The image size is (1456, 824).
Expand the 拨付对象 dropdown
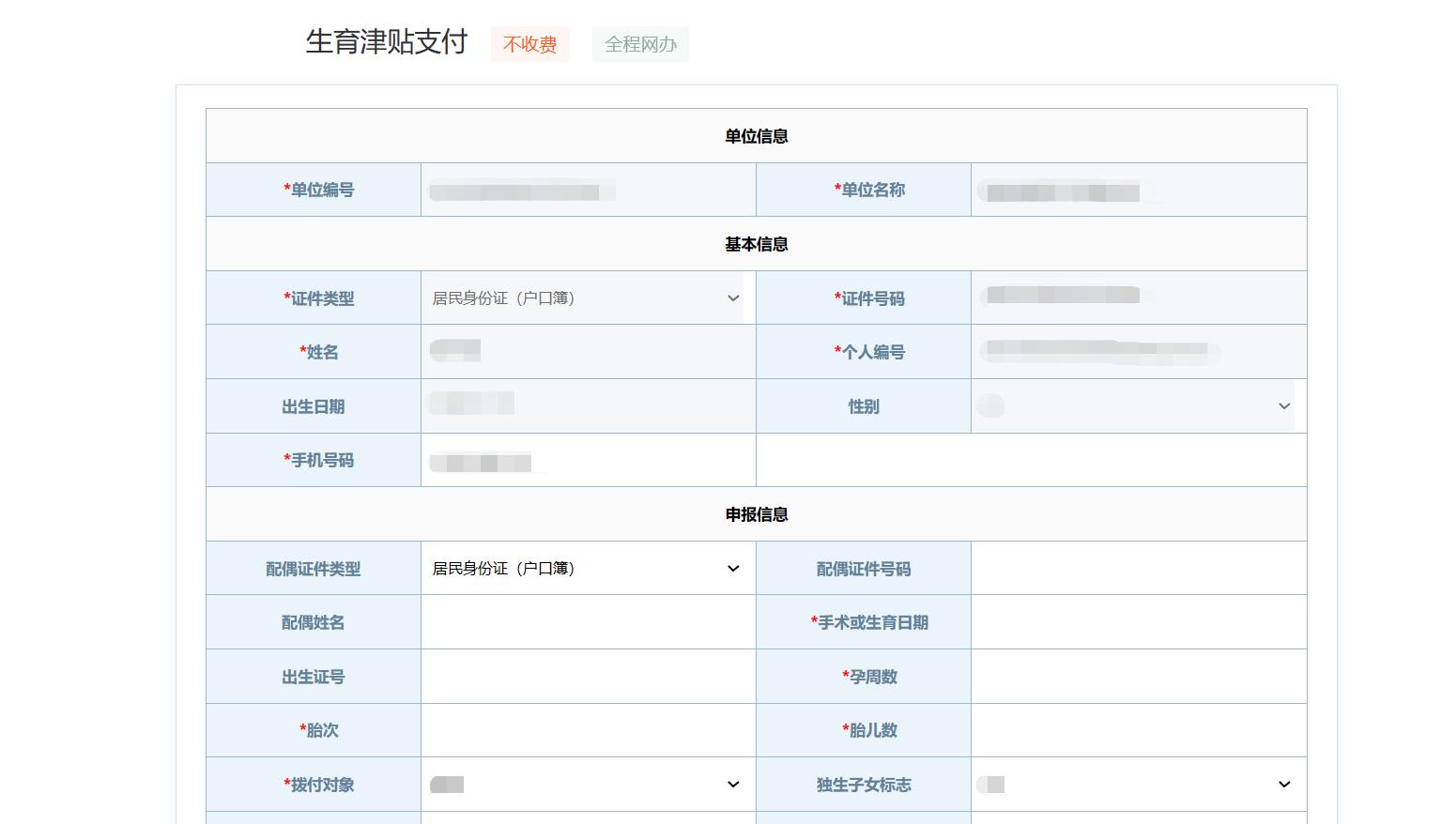[x=585, y=784]
